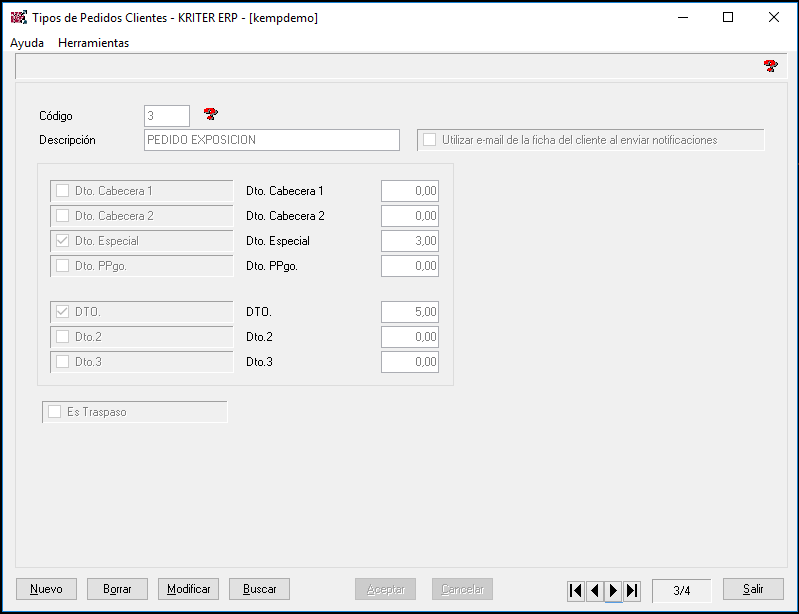The image size is (799, 614).
Task: Click the Dto.3 value field
Action: point(410,361)
